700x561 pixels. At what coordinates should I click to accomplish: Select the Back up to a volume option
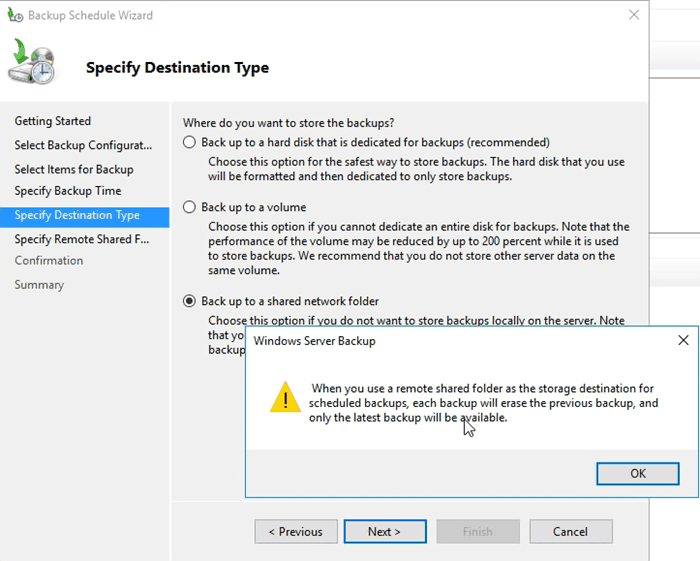pos(190,207)
